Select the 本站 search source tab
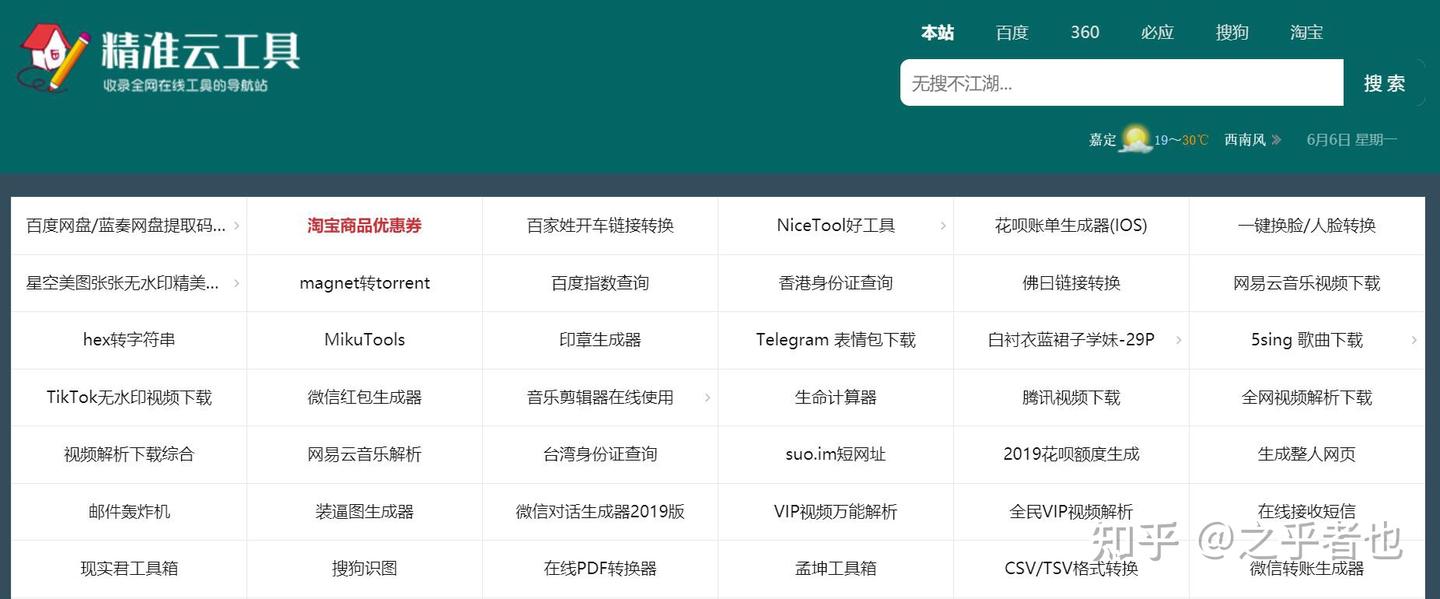1440x599 pixels. coord(938,32)
